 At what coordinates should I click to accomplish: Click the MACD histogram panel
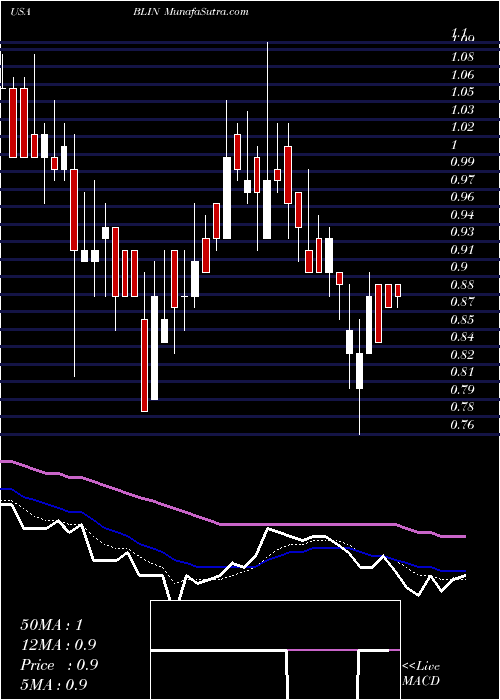pos(275,650)
